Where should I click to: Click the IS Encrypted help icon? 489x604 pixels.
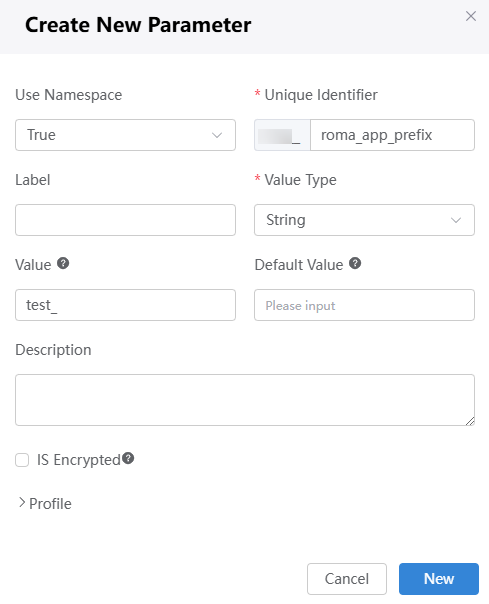[x=128, y=458]
